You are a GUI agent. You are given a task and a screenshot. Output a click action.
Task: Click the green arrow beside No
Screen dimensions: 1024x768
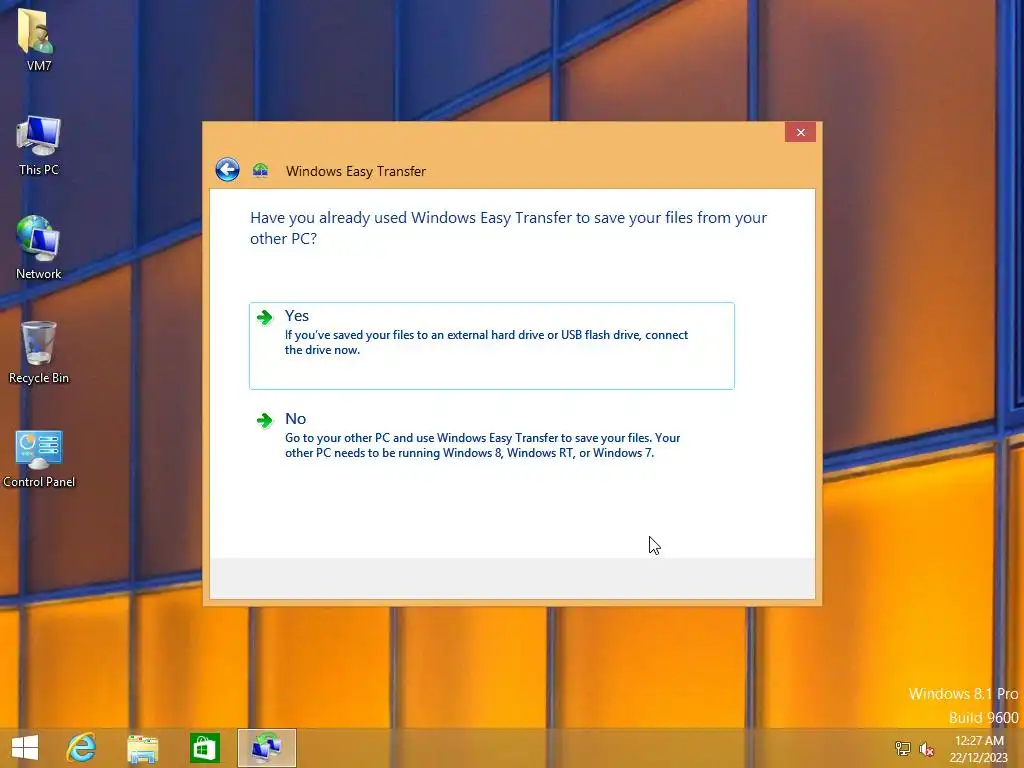pyautogui.click(x=264, y=420)
